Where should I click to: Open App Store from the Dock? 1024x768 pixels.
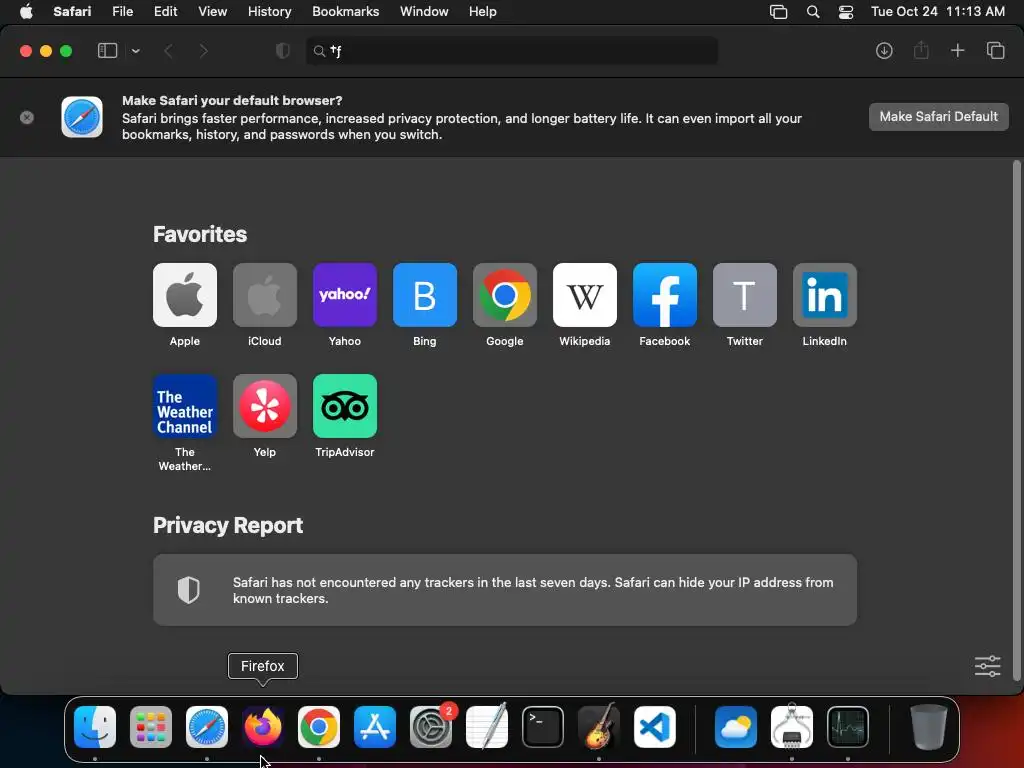[375, 727]
